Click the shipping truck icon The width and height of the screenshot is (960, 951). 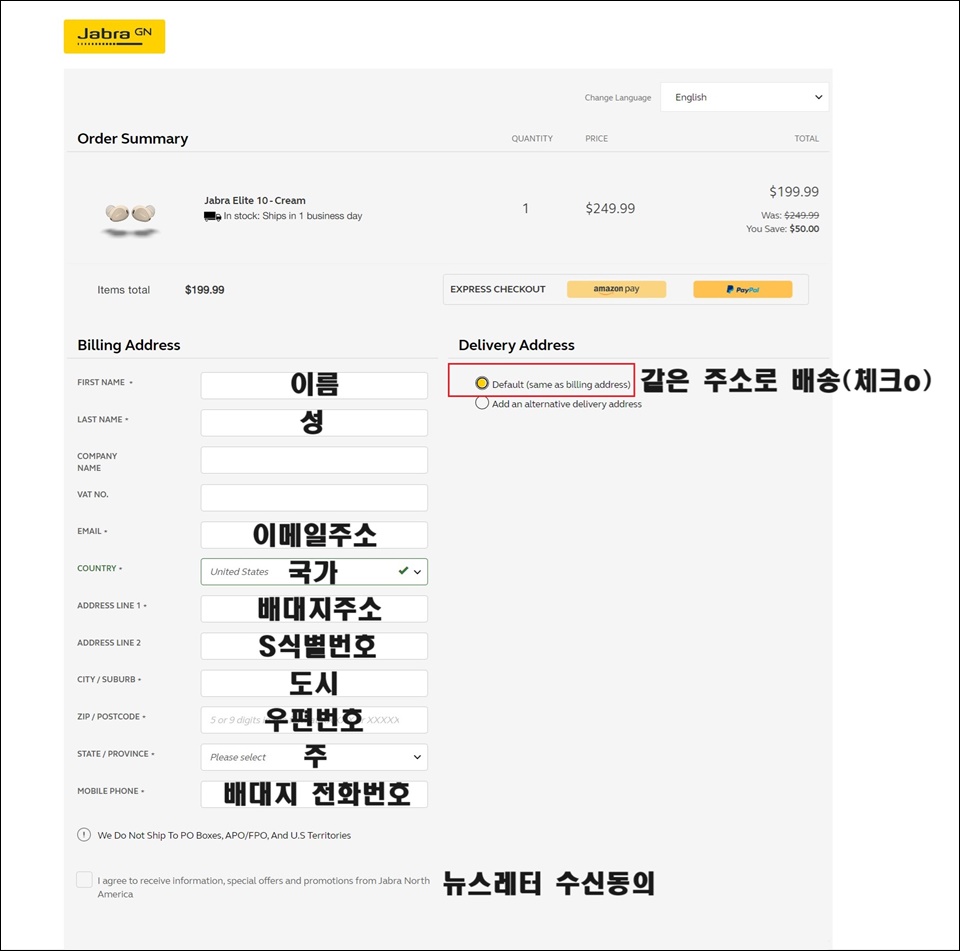[x=212, y=216]
